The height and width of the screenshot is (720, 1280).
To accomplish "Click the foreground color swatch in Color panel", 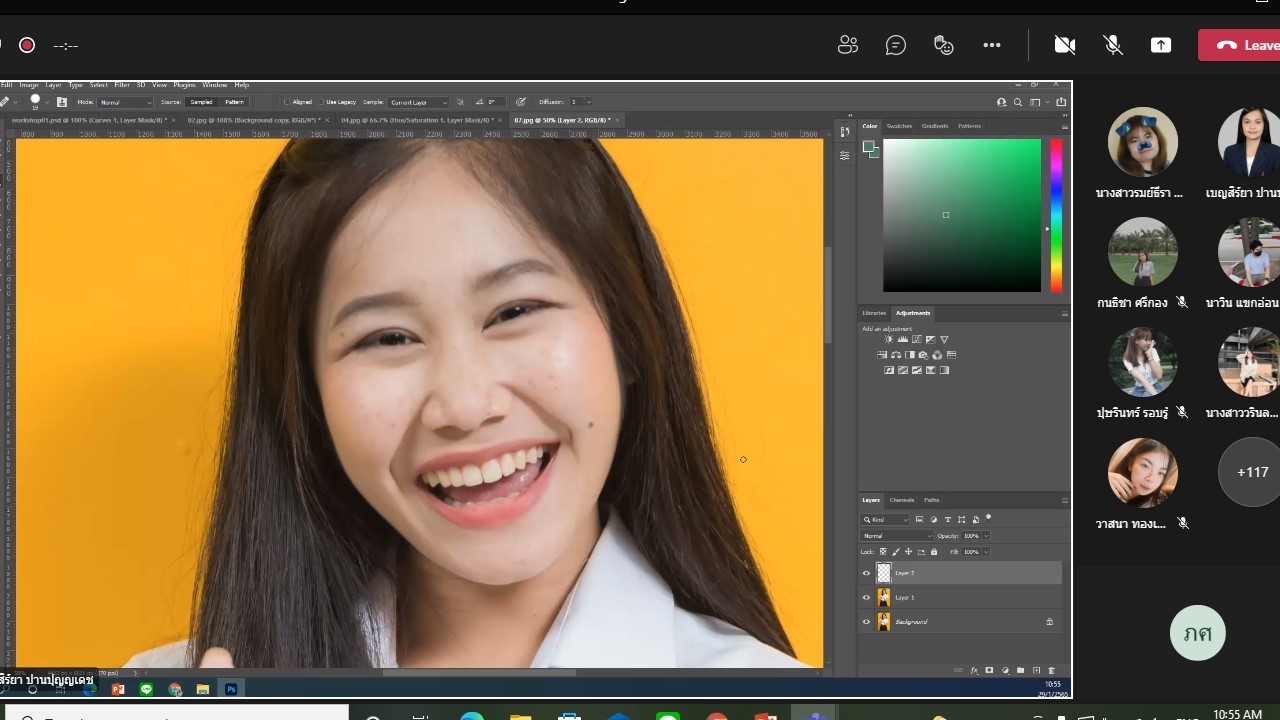I will pos(869,147).
